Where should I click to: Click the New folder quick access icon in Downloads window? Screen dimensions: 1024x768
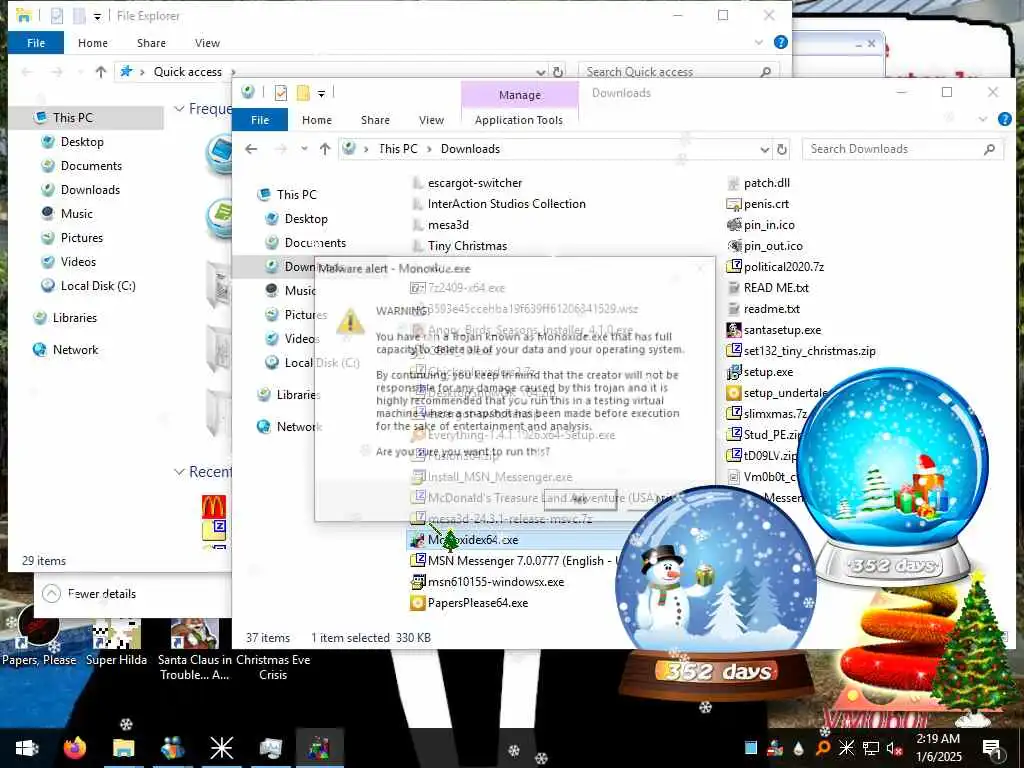click(x=303, y=93)
